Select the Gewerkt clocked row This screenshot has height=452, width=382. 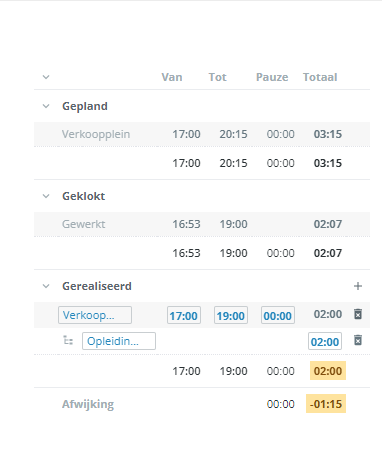[x=202, y=224]
